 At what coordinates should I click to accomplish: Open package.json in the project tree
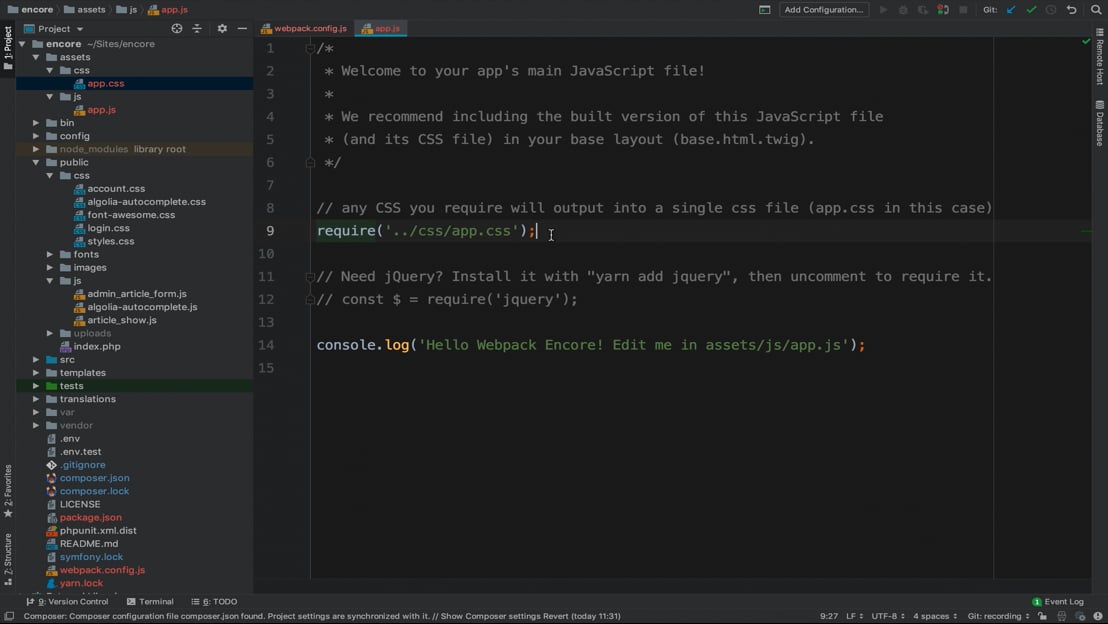coord(90,517)
